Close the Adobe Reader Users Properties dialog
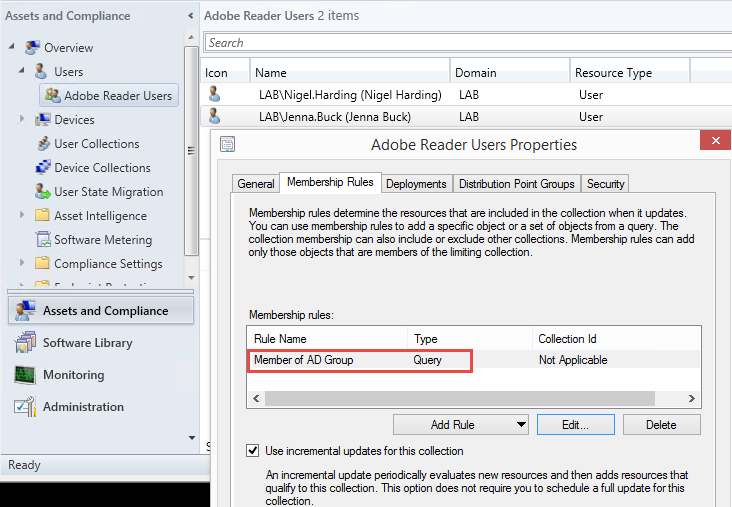 715,140
